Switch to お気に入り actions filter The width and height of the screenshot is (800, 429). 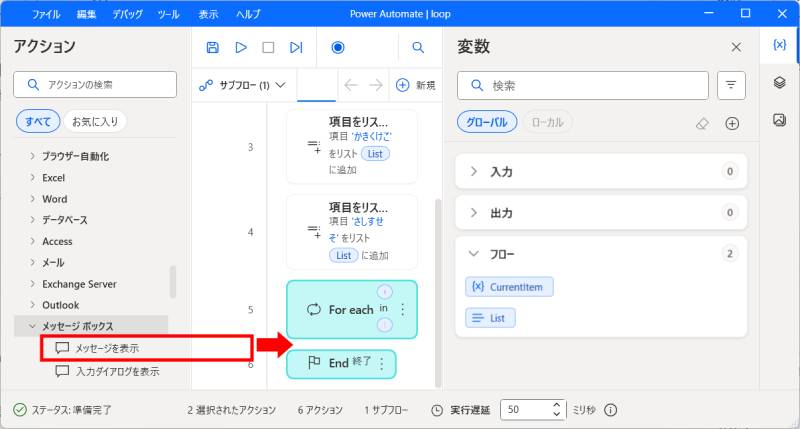[95, 121]
